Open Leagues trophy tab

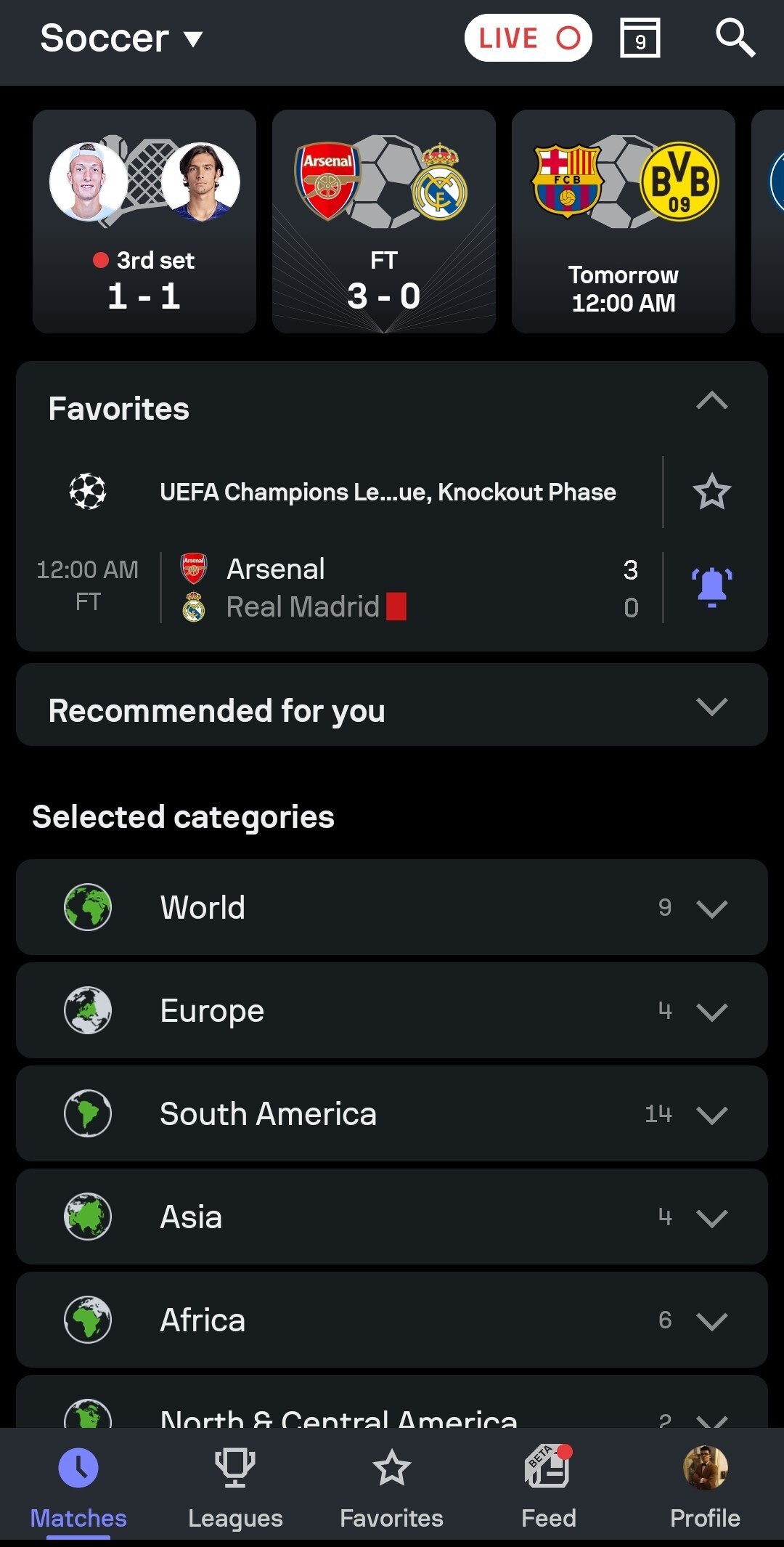(x=235, y=1467)
